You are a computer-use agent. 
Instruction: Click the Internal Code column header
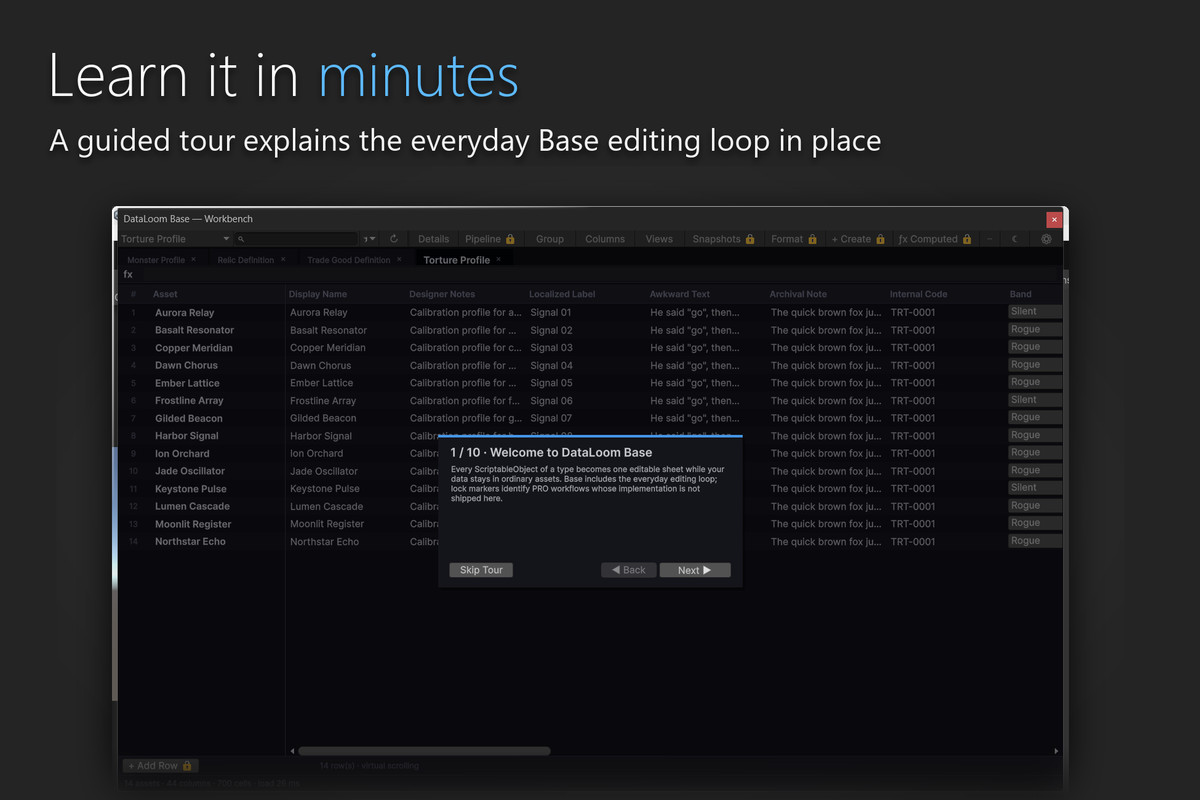[x=918, y=294]
